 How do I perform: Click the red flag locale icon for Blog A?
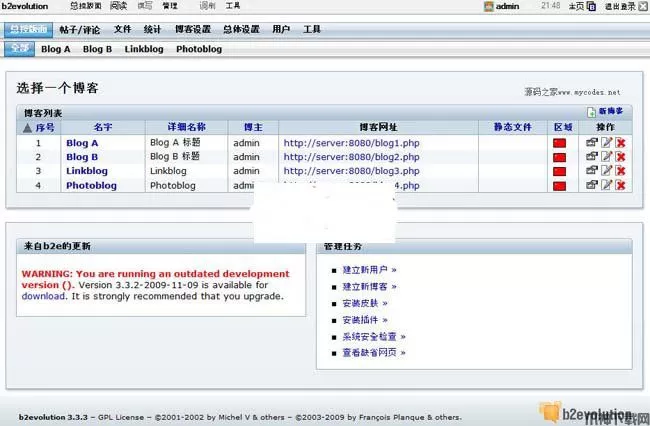(559, 143)
